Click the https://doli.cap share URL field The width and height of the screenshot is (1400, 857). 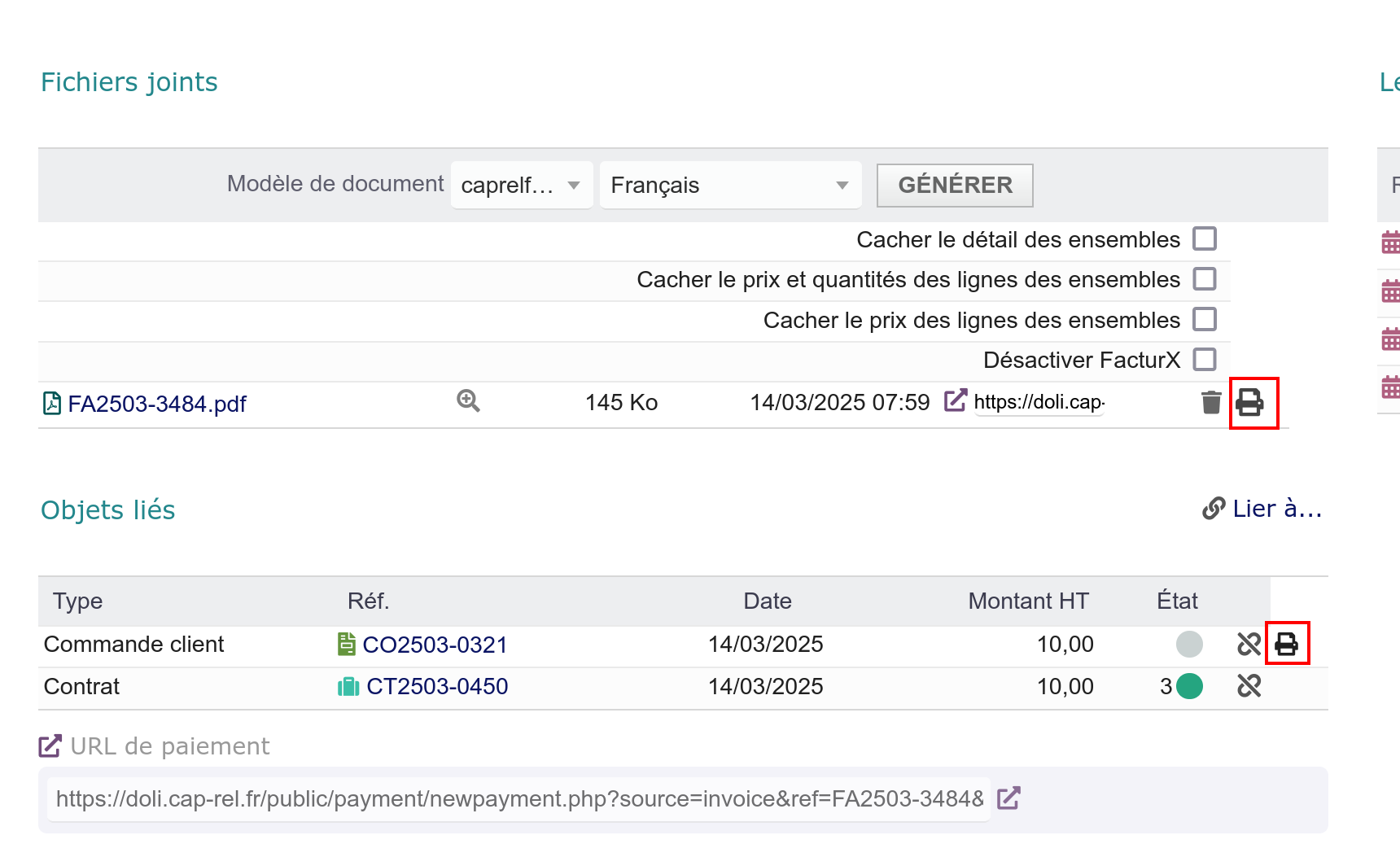[x=1039, y=402]
